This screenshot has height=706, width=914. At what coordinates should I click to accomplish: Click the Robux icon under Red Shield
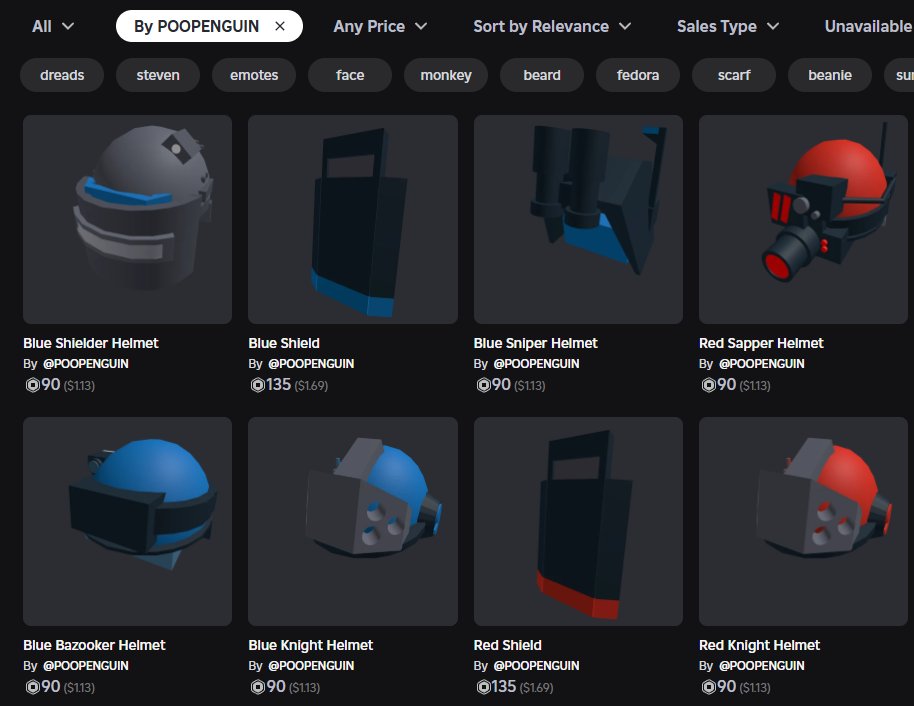point(483,687)
